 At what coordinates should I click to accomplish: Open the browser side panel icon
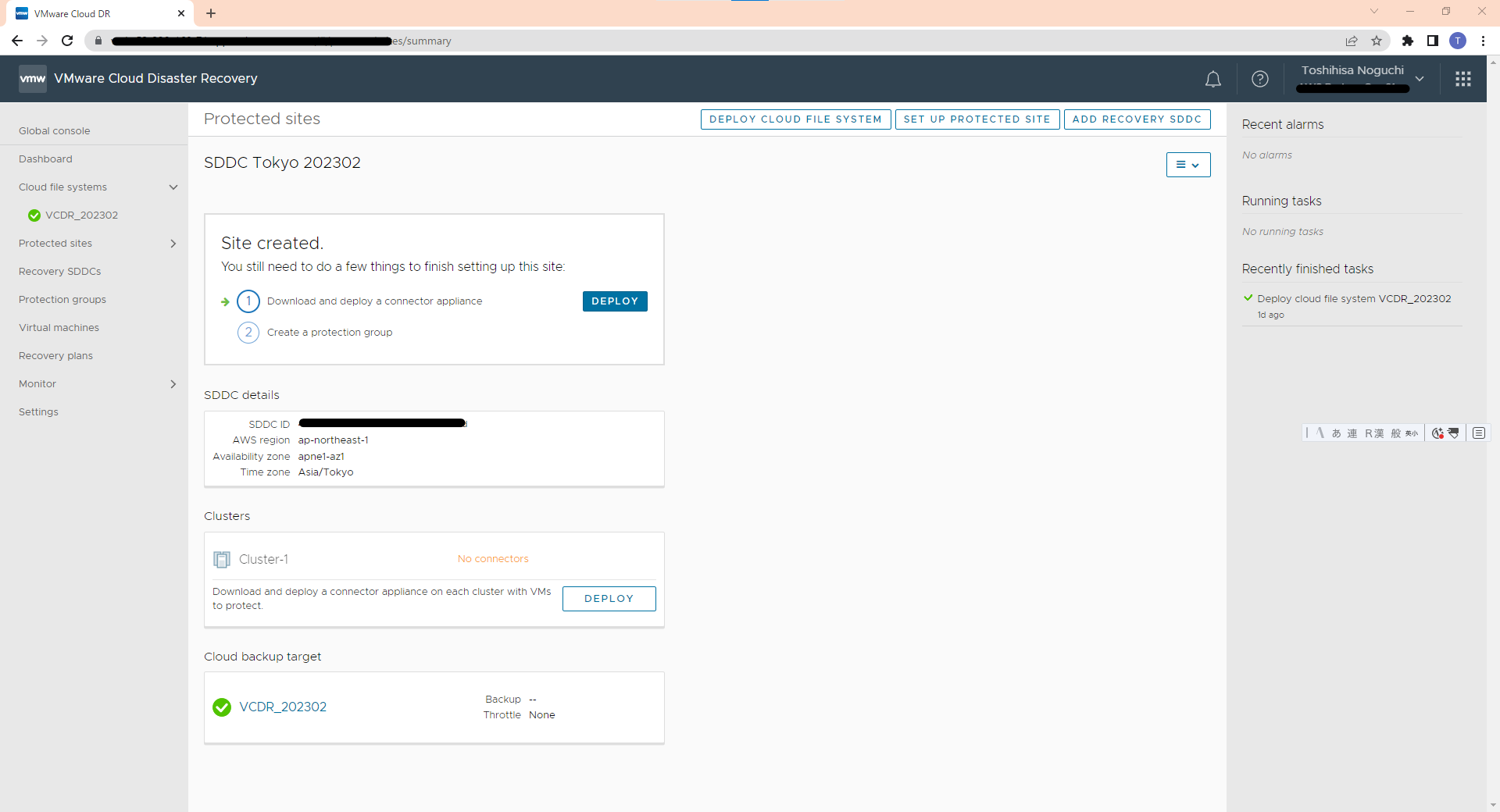[x=1432, y=41]
